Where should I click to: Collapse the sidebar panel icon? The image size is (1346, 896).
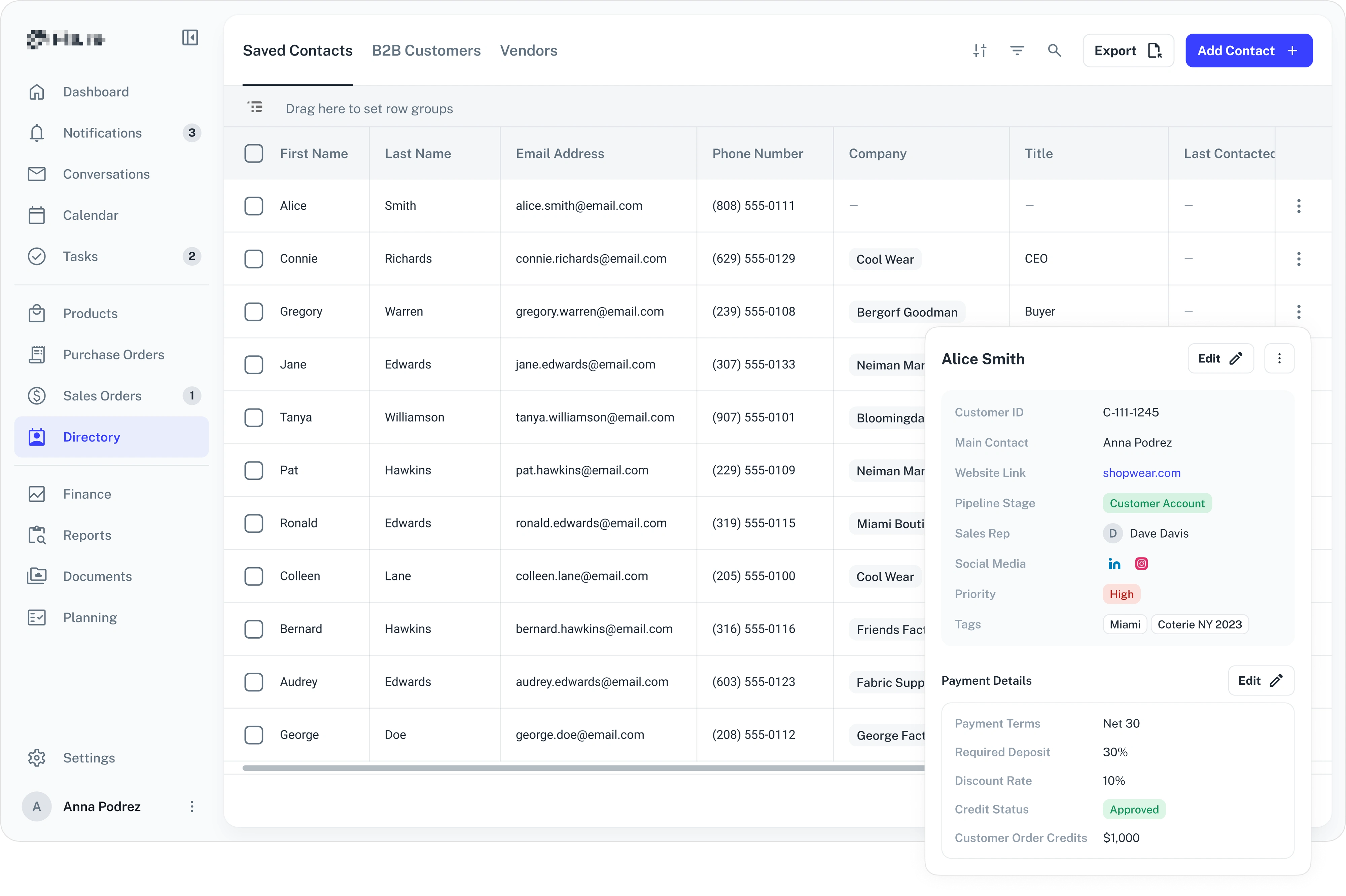click(190, 38)
